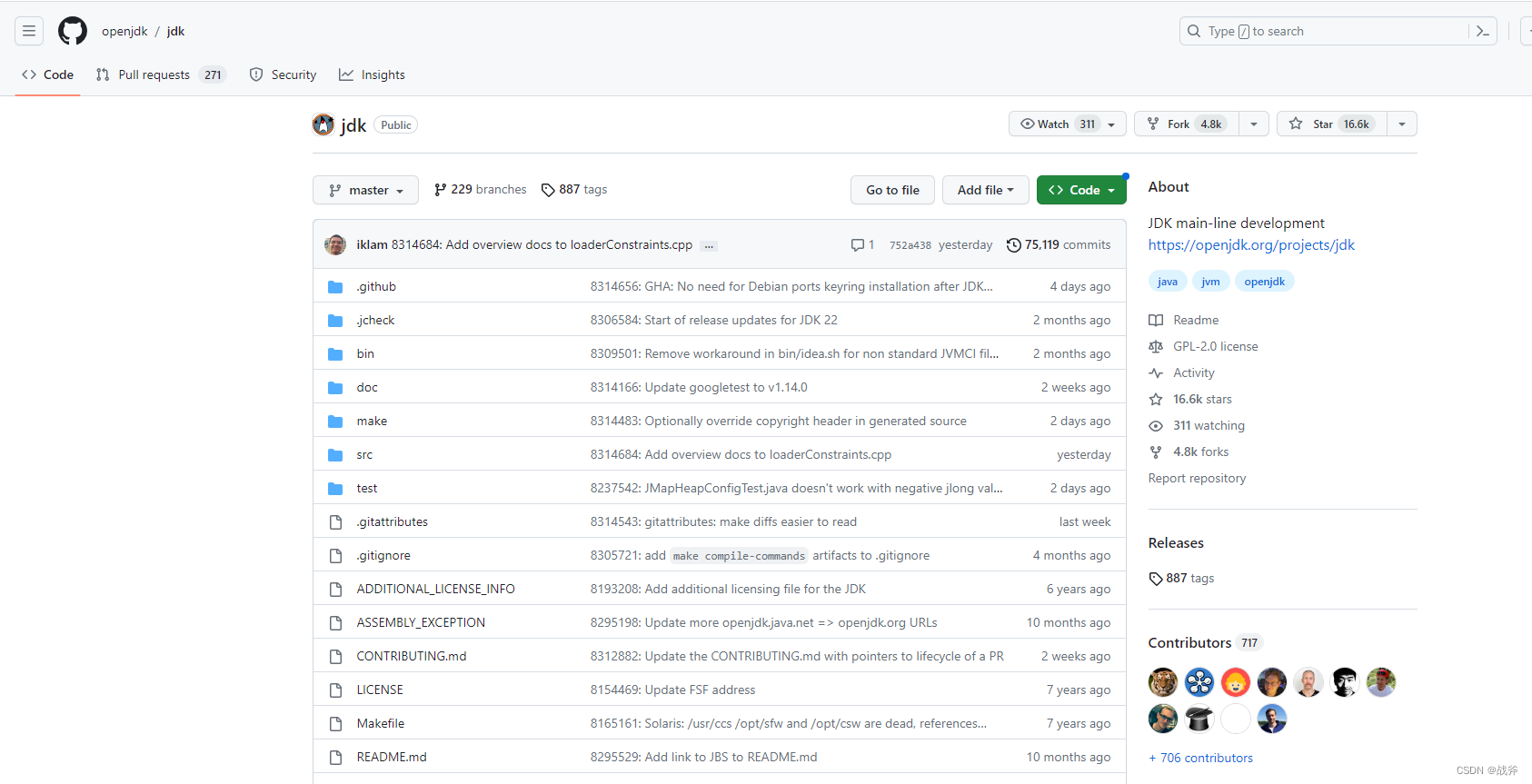This screenshot has width=1532, height=784.
Task: Open the Releases heading link
Action: (x=1176, y=542)
